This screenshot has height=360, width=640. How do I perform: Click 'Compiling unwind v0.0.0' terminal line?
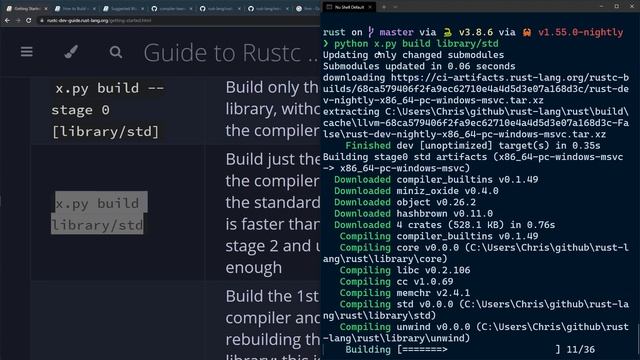(476, 333)
